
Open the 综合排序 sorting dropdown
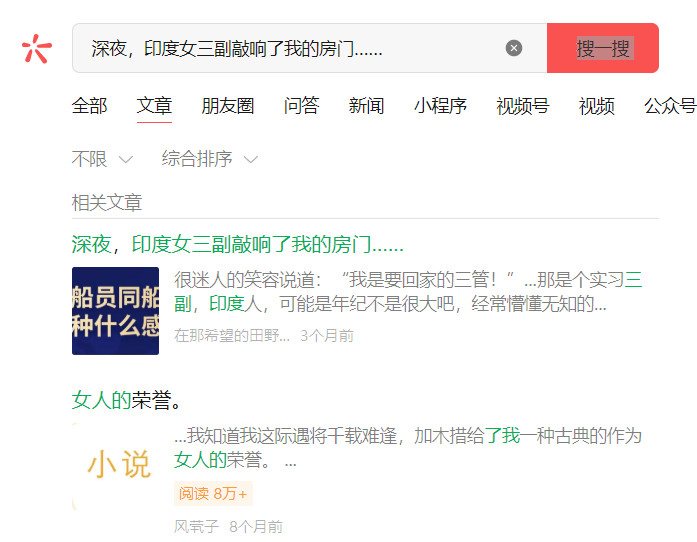[209, 159]
